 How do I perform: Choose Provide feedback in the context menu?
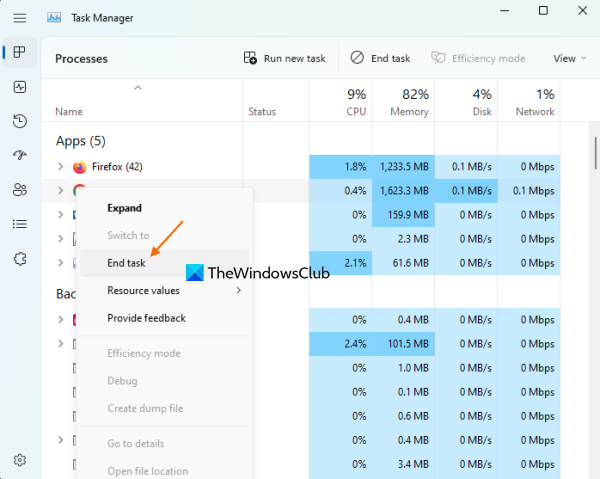165,318
